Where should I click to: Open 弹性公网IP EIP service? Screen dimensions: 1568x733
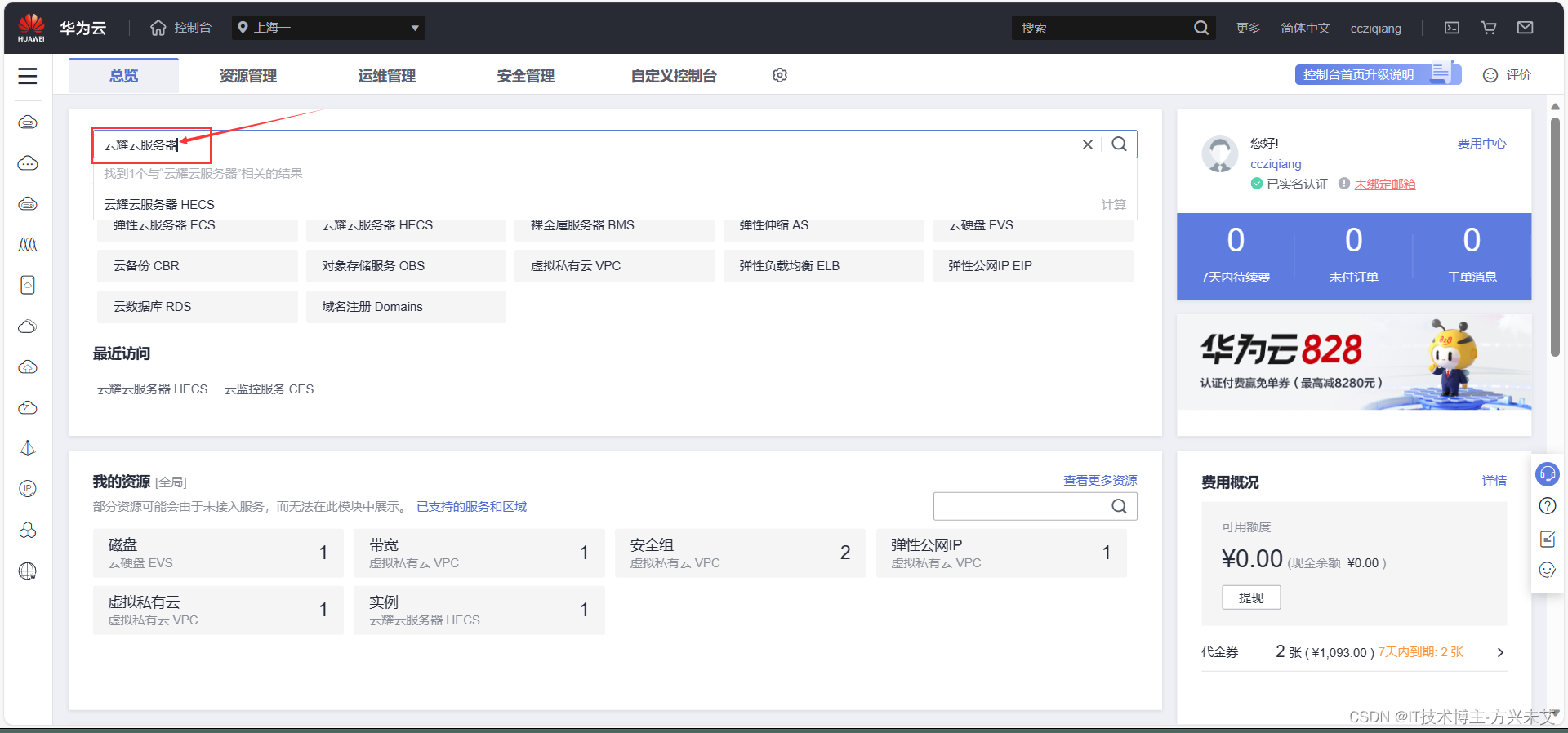coord(1033,266)
